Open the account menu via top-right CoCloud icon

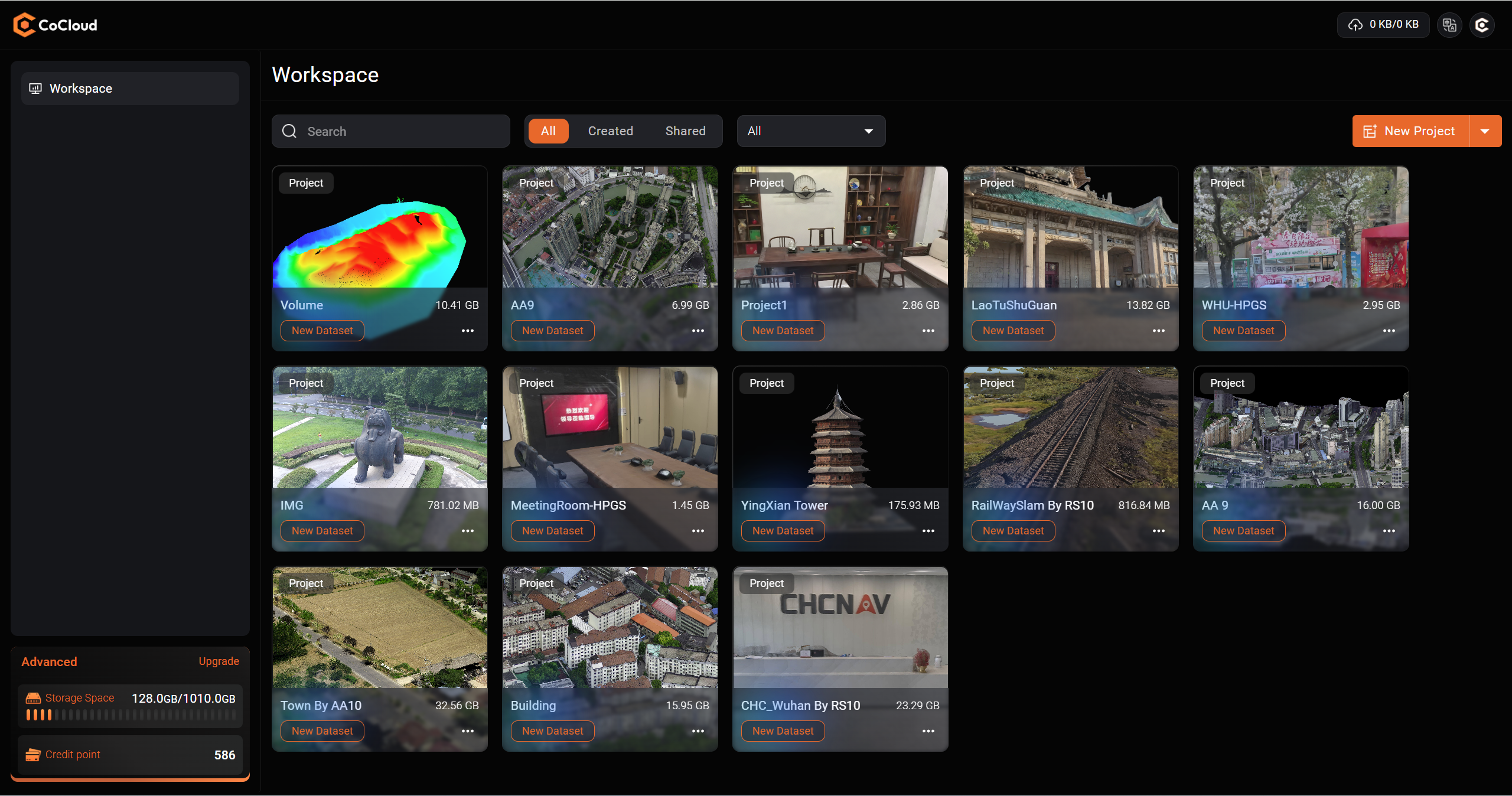pos(1482,24)
